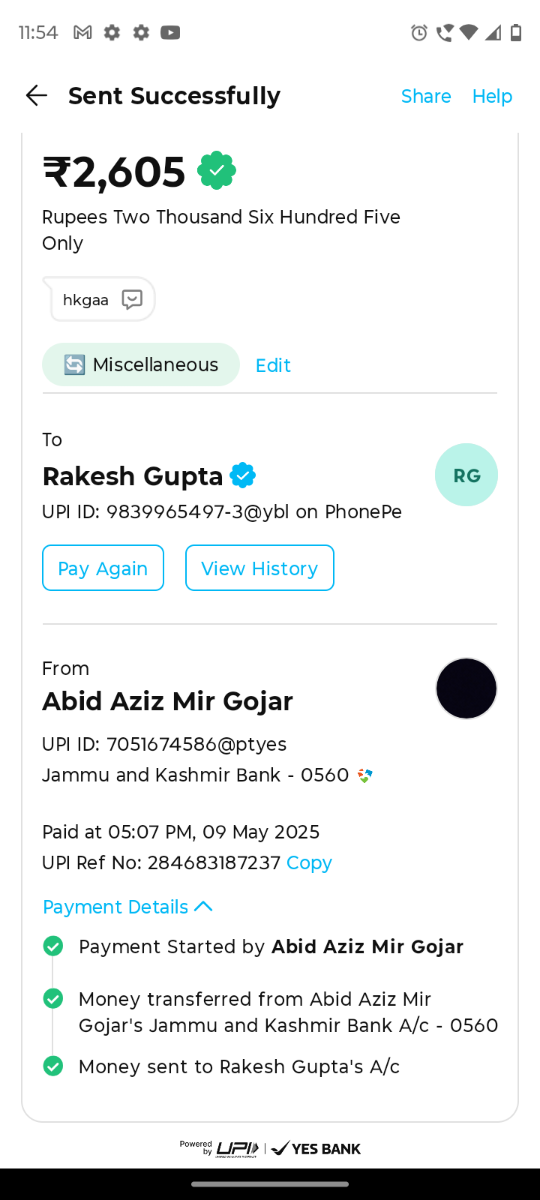The height and width of the screenshot is (1200, 540).
Task: Tap green check beside Money transferred step
Action: (x=53, y=998)
